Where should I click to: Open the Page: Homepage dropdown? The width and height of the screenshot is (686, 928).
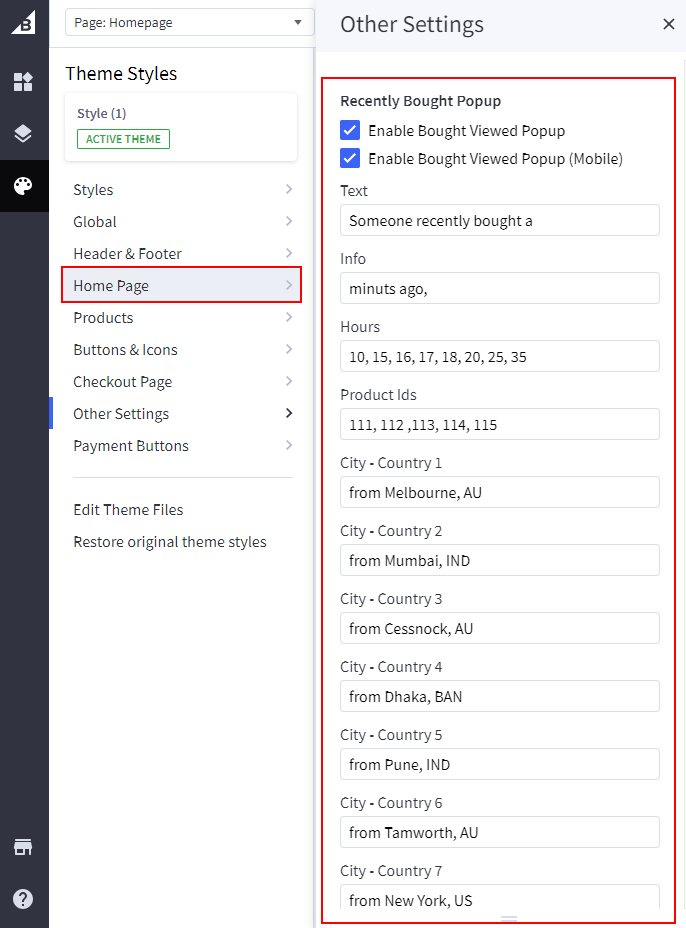(188, 22)
